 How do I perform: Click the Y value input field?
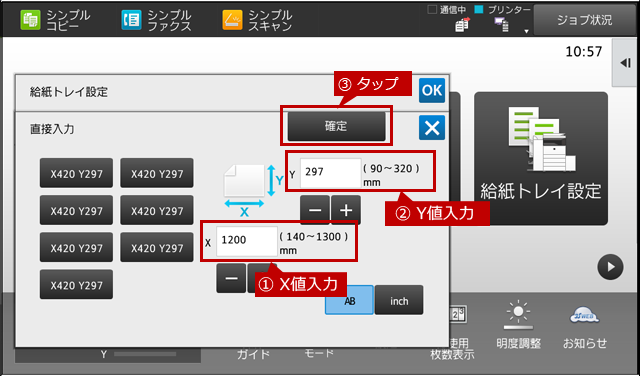(x=331, y=173)
